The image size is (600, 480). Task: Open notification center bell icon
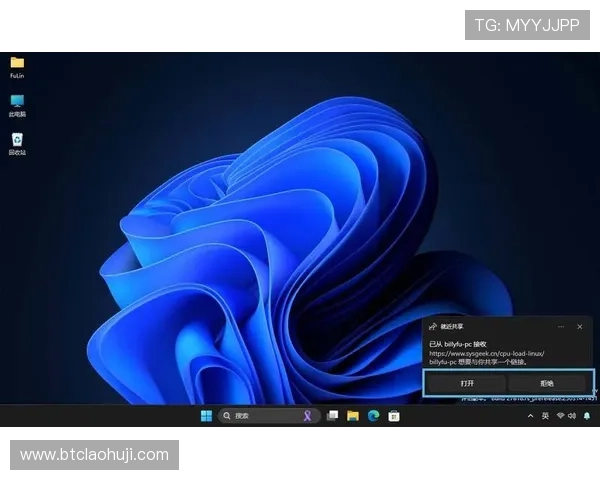[x=587, y=416]
